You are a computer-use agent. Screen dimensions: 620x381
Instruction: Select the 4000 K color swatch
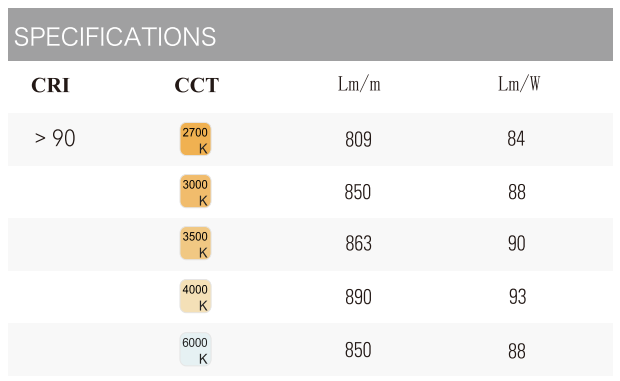(195, 296)
